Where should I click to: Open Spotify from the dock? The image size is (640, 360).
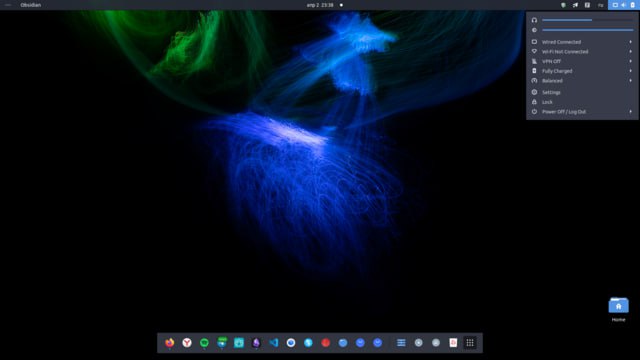(204, 343)
